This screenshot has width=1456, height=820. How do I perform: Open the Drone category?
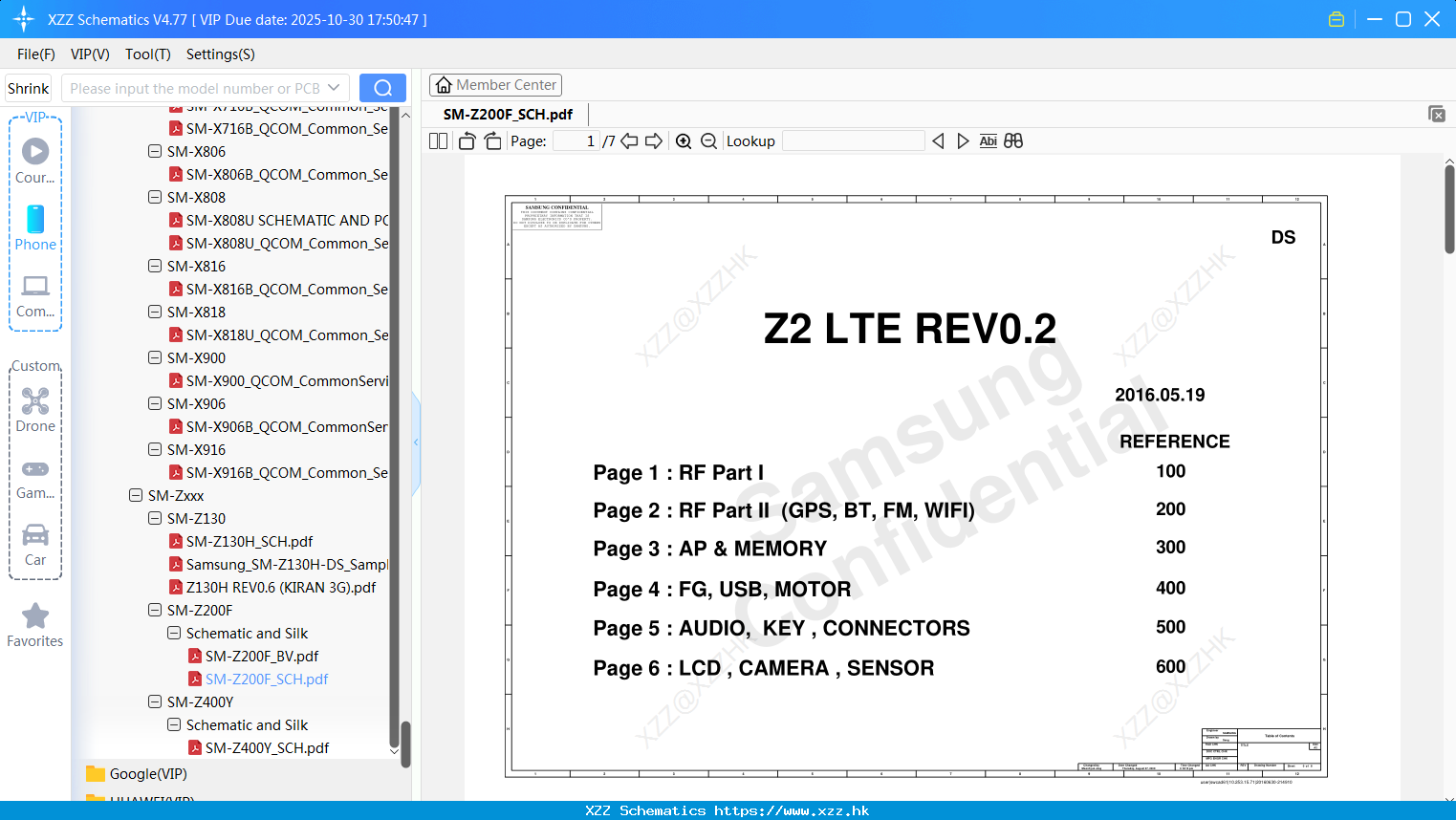click(35, 410)
